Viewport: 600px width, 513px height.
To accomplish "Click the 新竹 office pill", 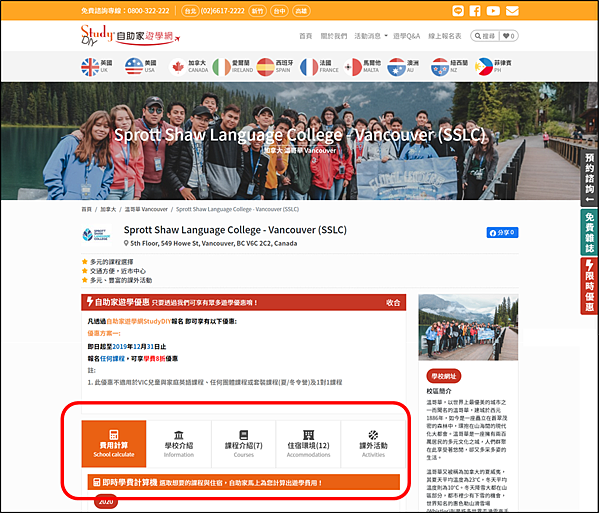I will tap(257, 11).
